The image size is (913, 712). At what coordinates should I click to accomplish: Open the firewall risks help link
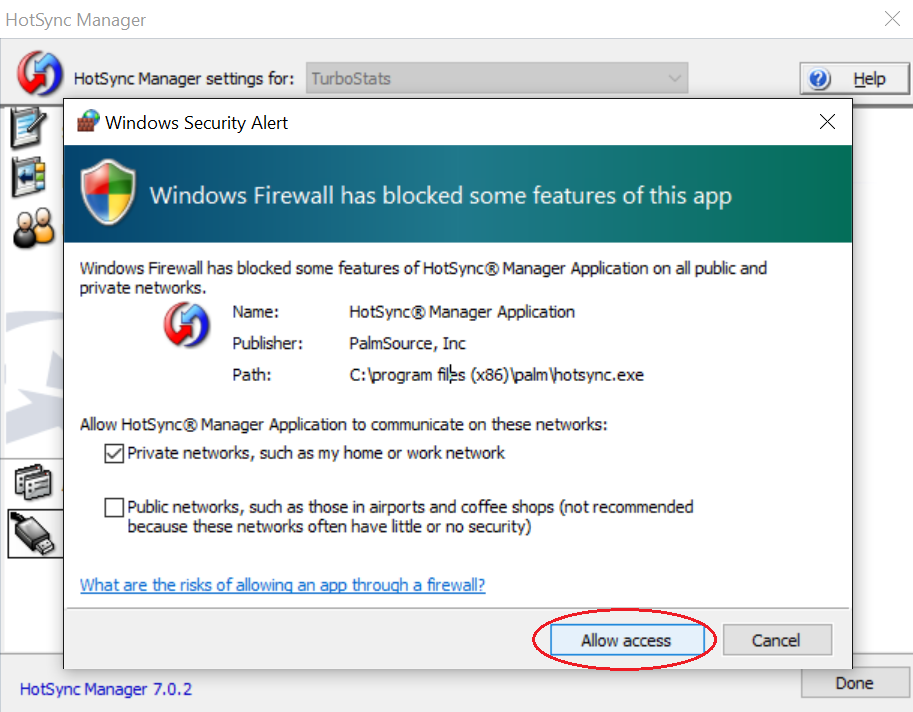[282, 585]
